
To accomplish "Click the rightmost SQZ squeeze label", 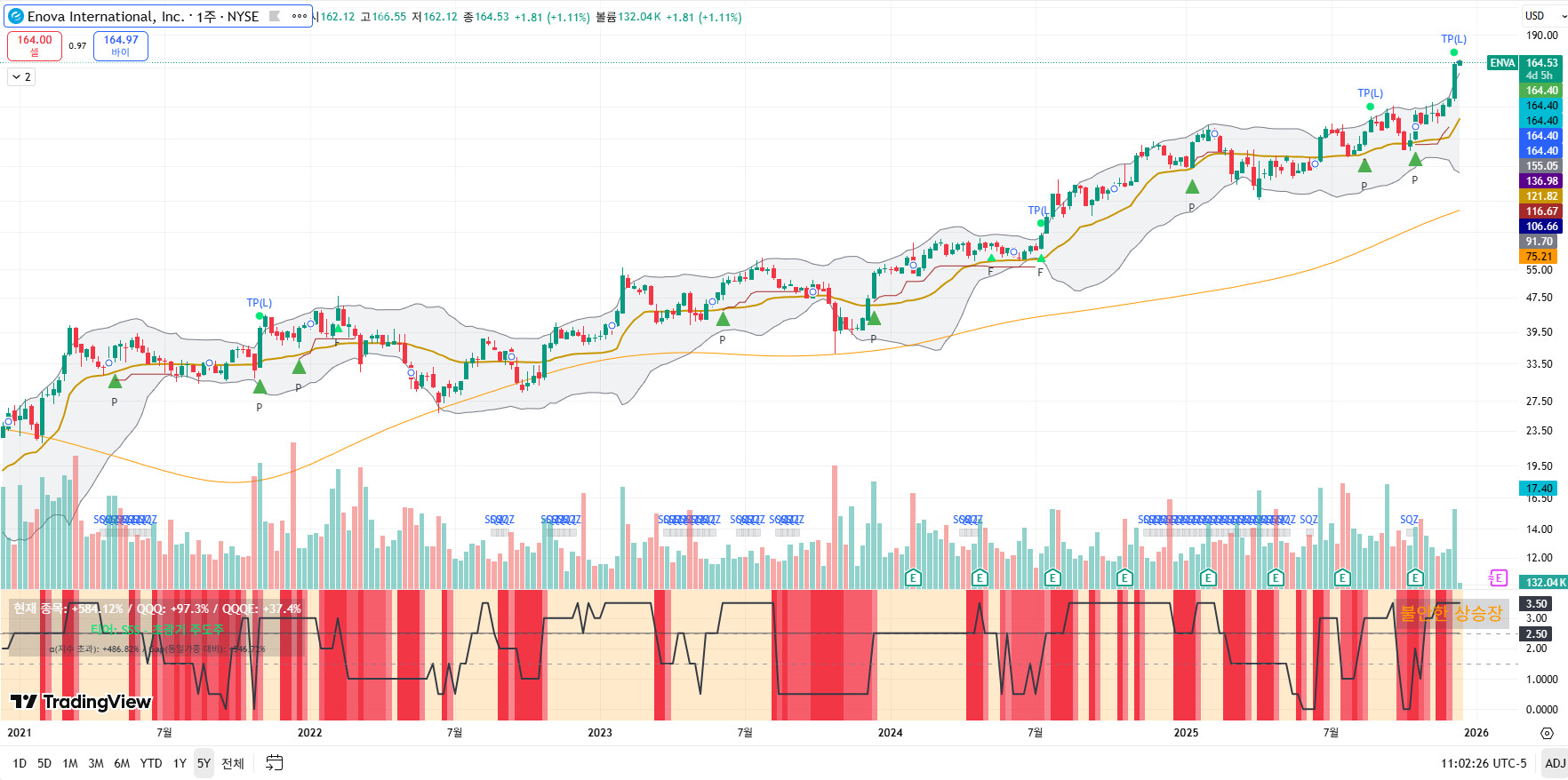I will [1409, 520].
